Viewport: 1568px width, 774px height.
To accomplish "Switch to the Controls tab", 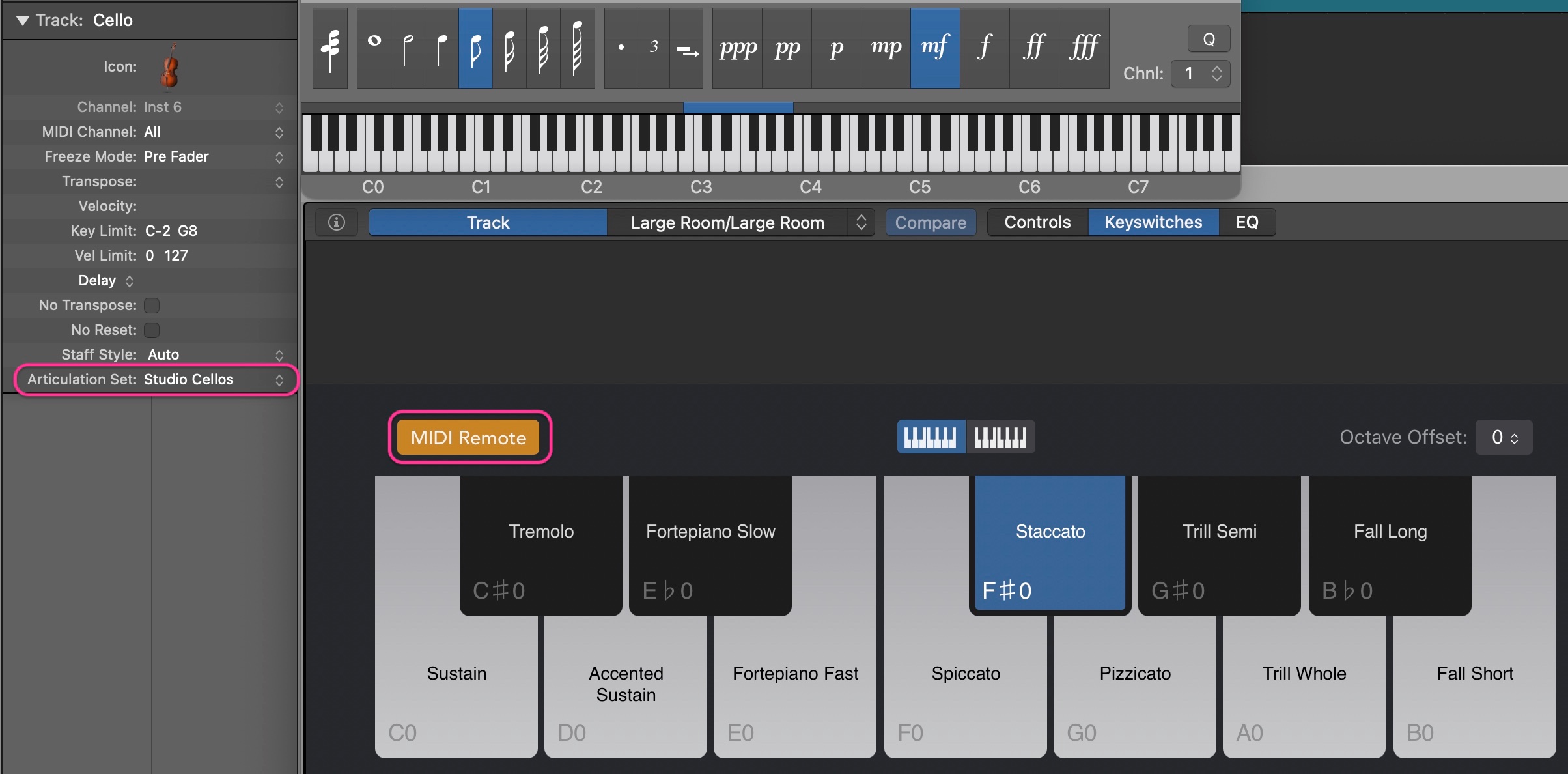I will 1037,223.
